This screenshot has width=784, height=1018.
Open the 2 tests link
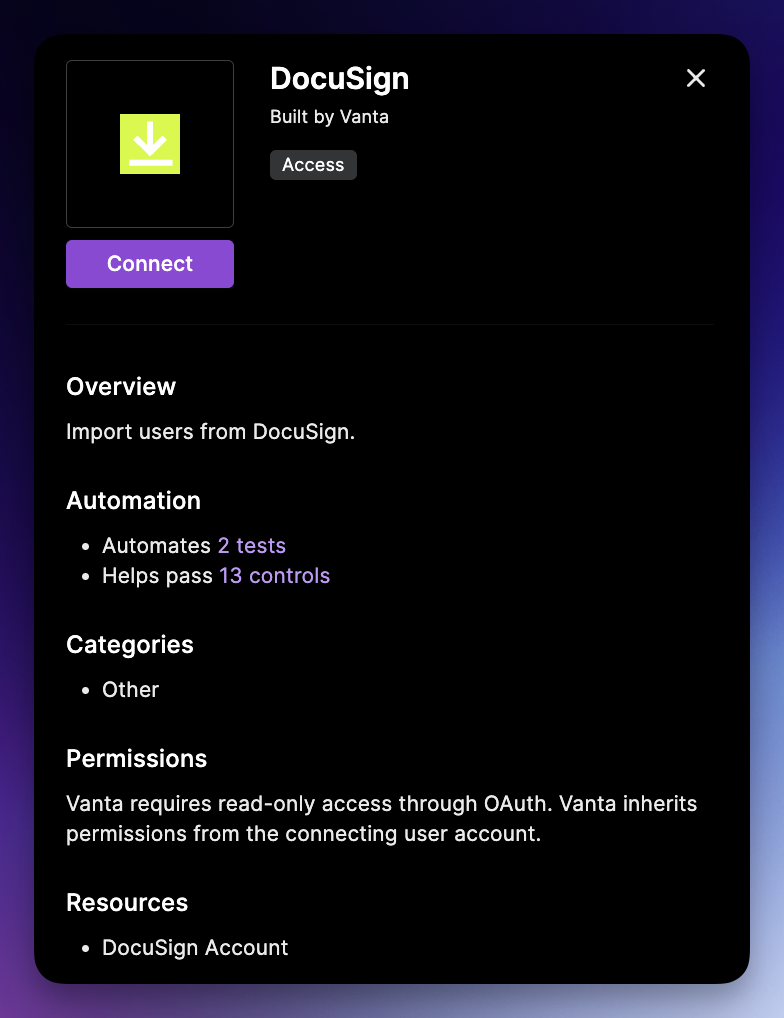pyautogui.click(x=252, y=545)
